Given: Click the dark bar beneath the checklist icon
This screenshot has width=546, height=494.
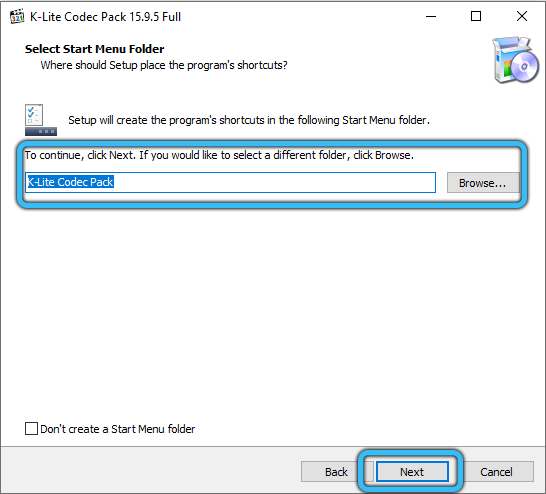Looking at the screenshot, I should coord(41,131).
